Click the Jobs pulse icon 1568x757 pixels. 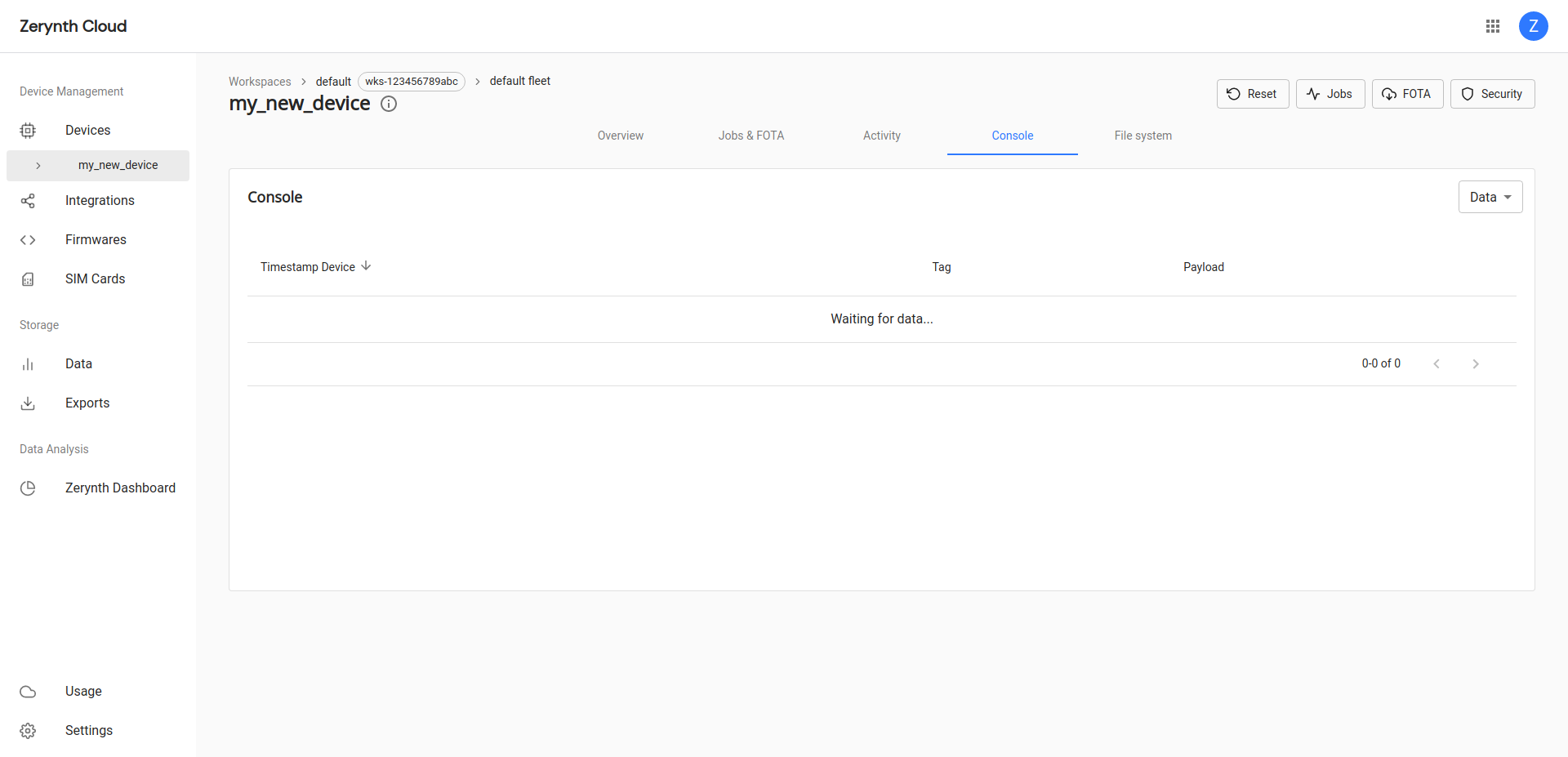point(1313,94)
